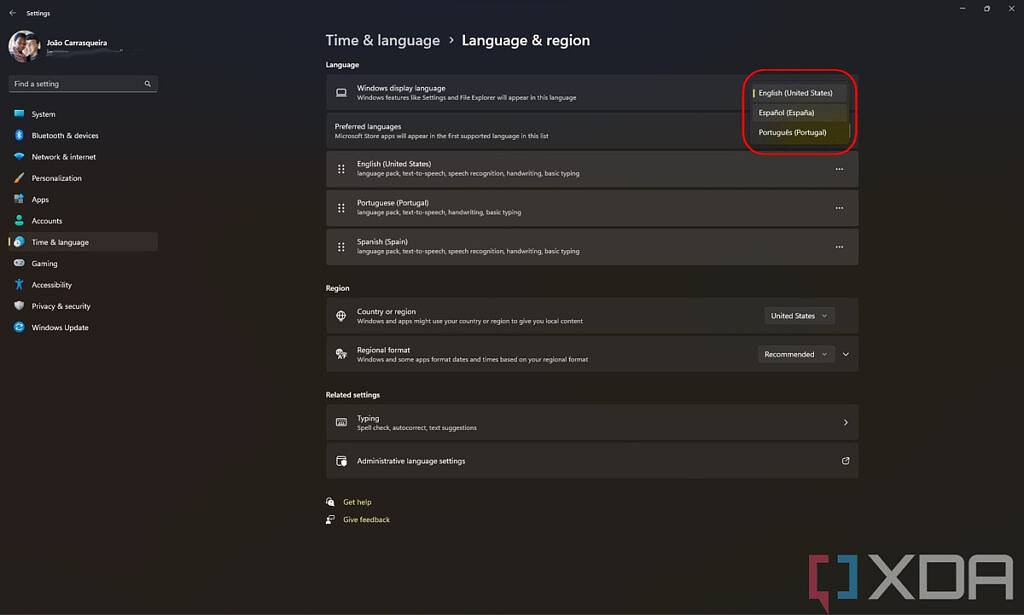Viewport: 1024px width, 615px height.
Task: Open more options for English (United States)
Action: click(839, 169)
